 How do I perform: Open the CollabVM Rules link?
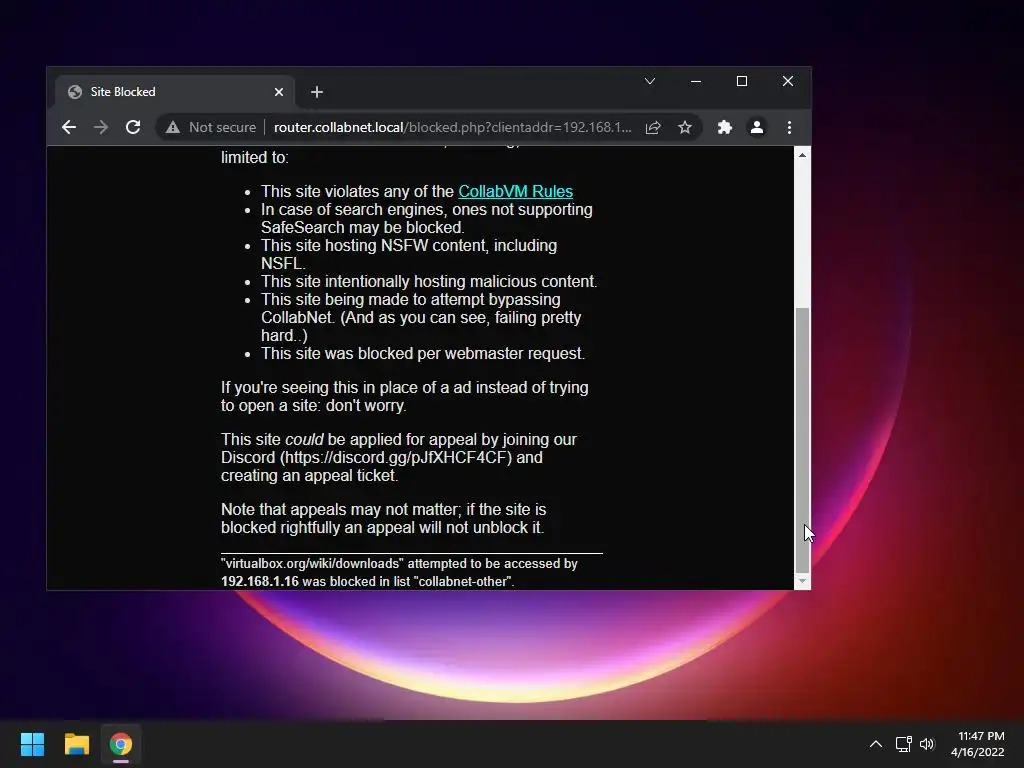point(515,191)
